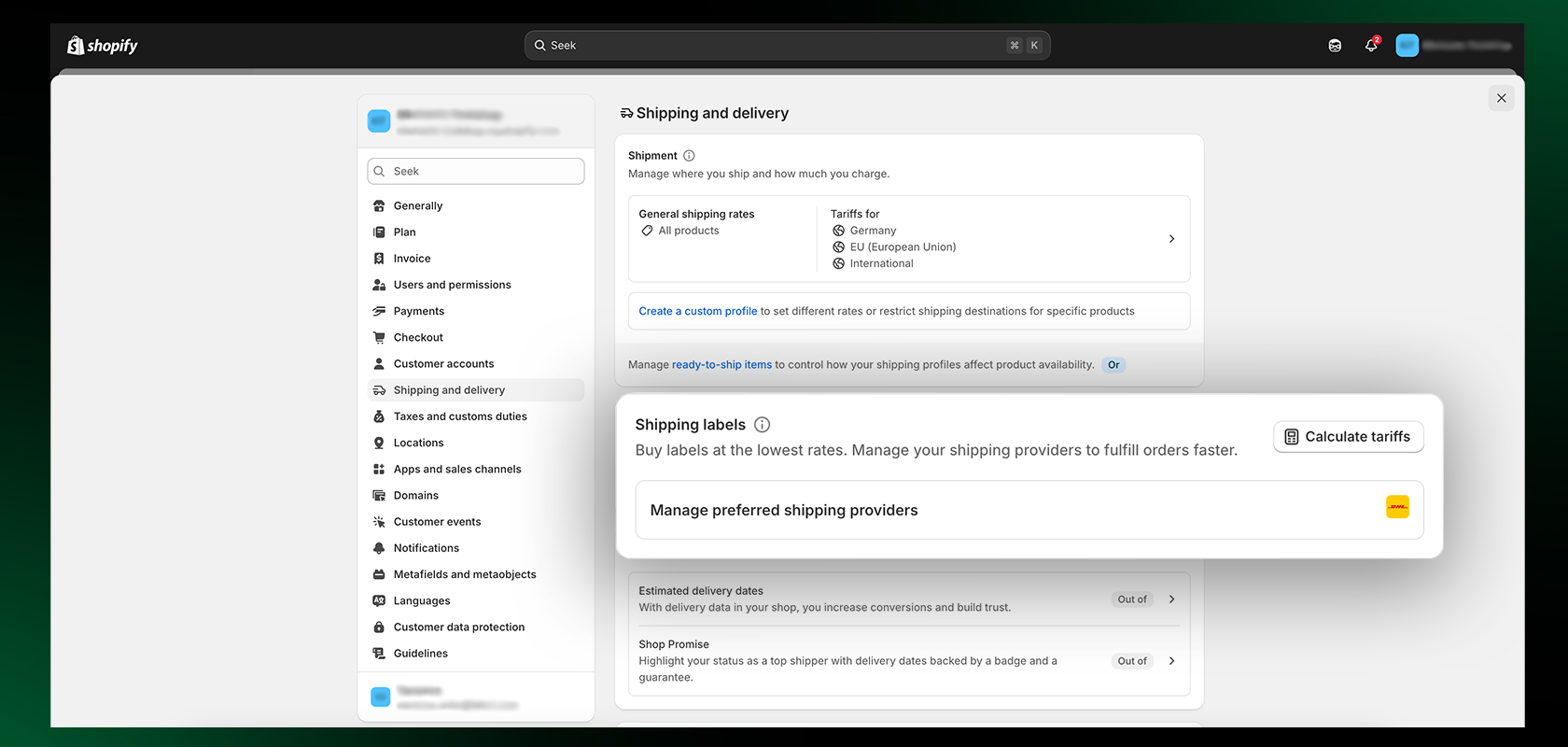
Task: Click Create a custom profile link
Action: click(x=697, y=311)
